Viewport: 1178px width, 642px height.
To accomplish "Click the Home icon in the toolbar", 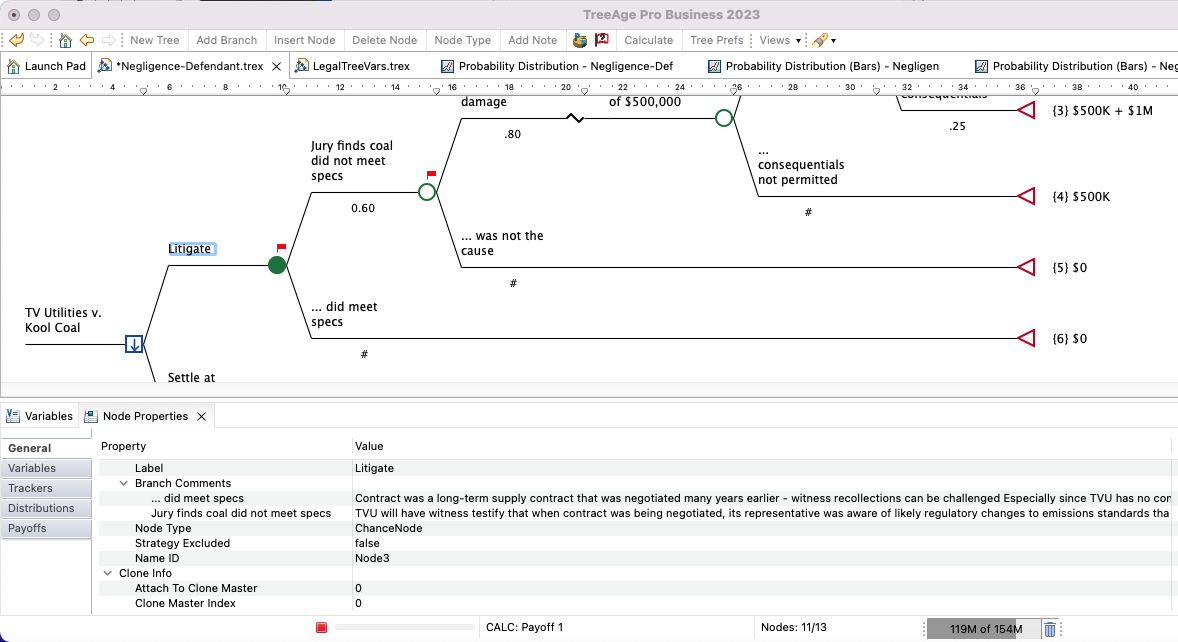I will point(65,40).
